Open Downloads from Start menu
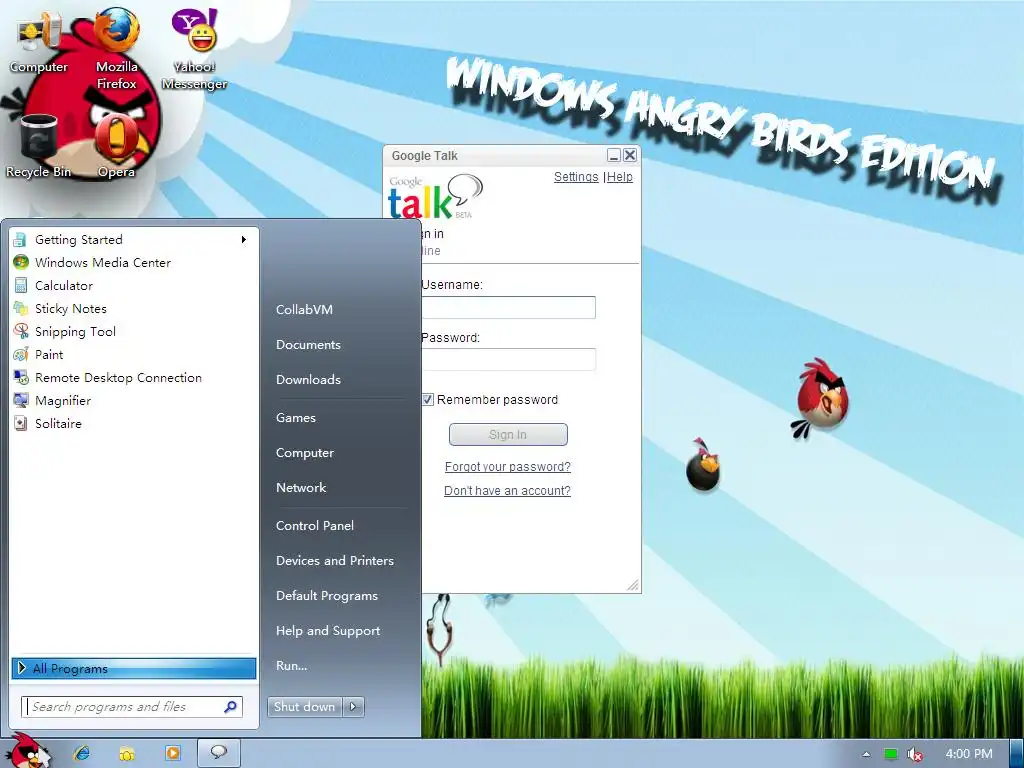This screenshot has width=1024, height=768. [x=308, y=379]
